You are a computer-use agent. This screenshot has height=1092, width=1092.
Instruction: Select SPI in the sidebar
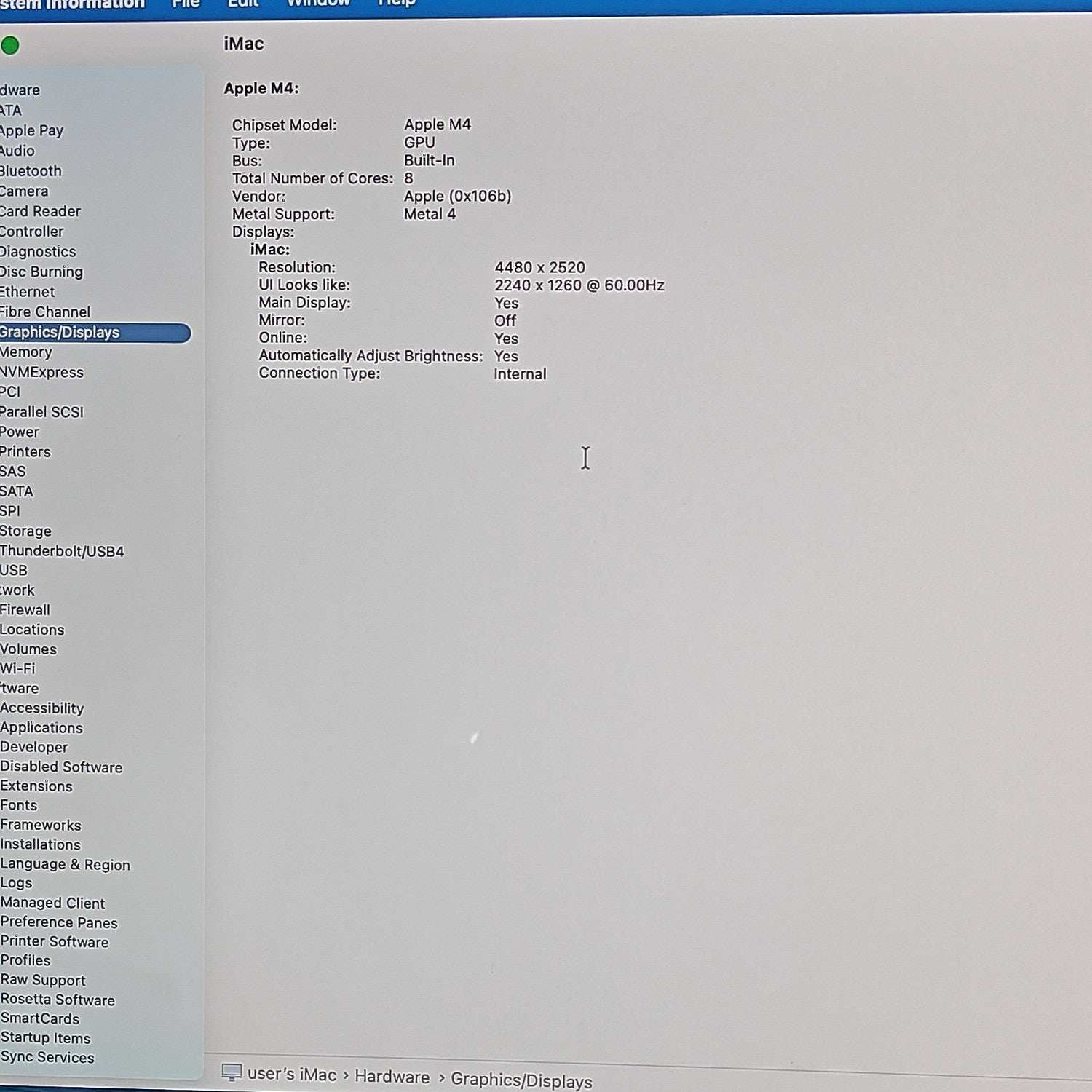coord(10,511)
